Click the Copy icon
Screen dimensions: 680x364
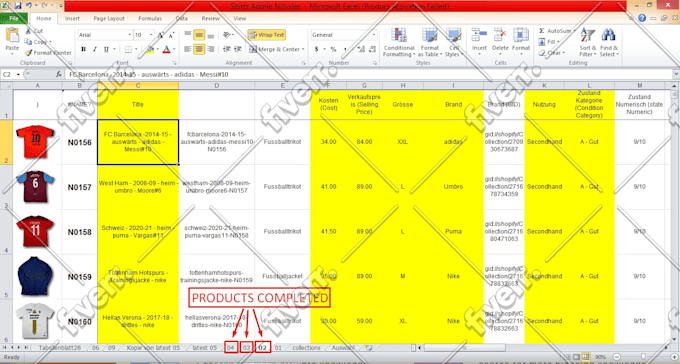[29, 42]
